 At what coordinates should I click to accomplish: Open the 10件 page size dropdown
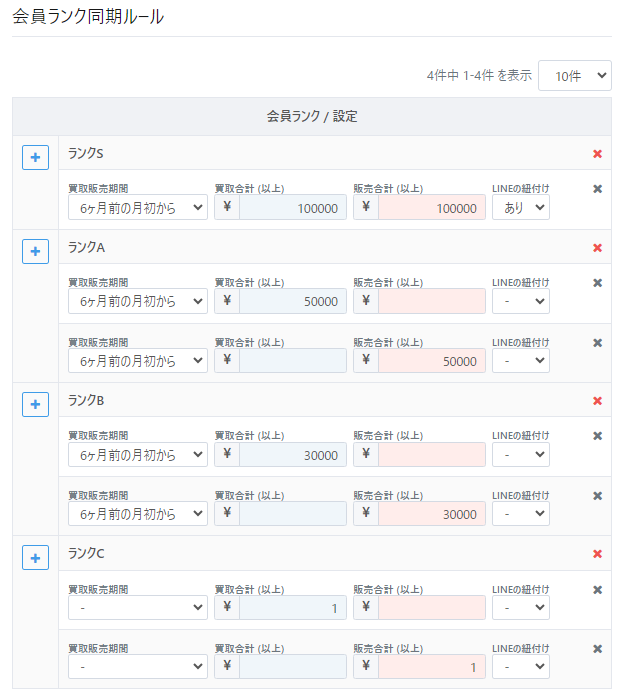click(574, 75)
